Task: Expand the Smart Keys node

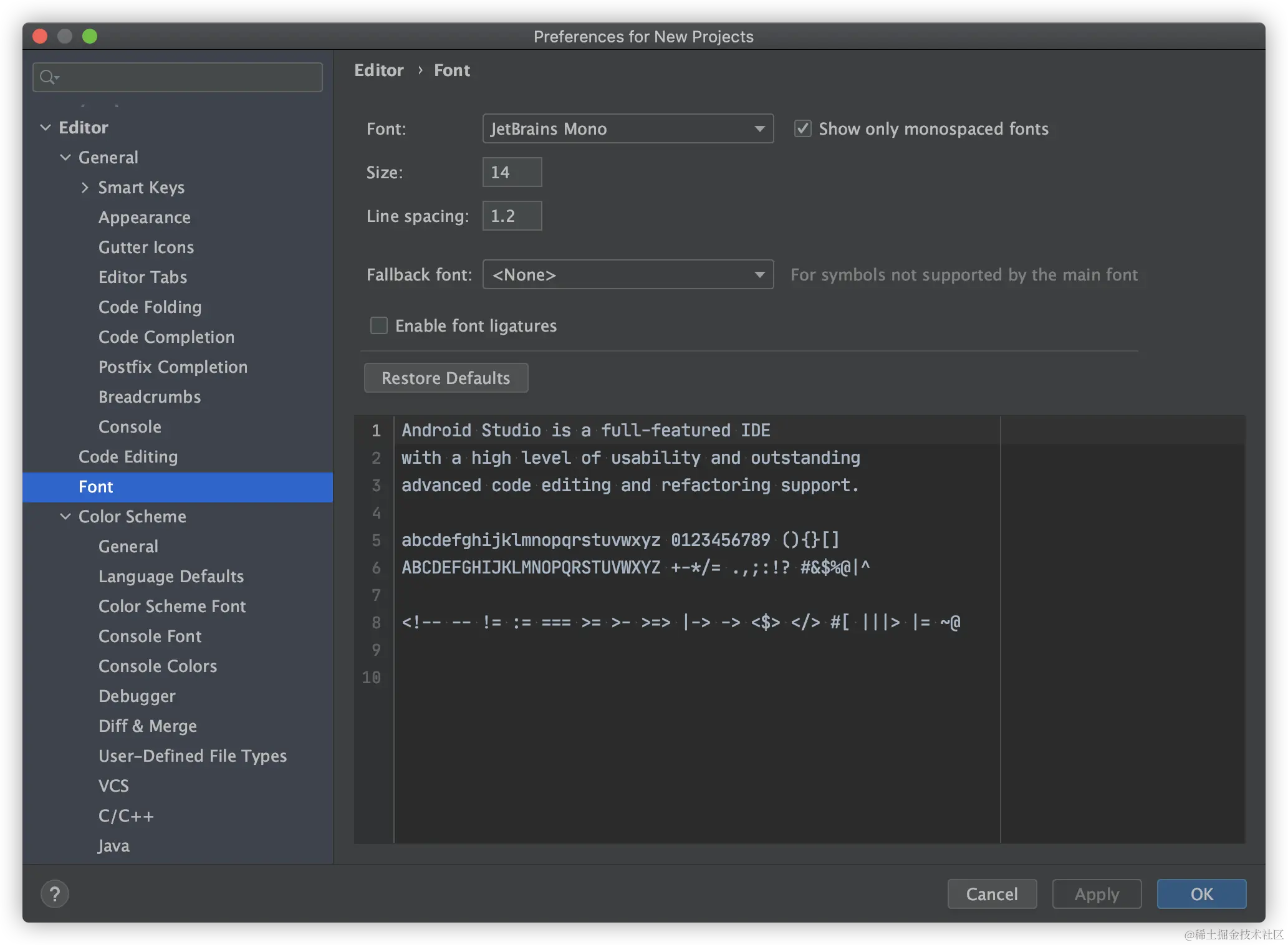Action: coord(85,188)
